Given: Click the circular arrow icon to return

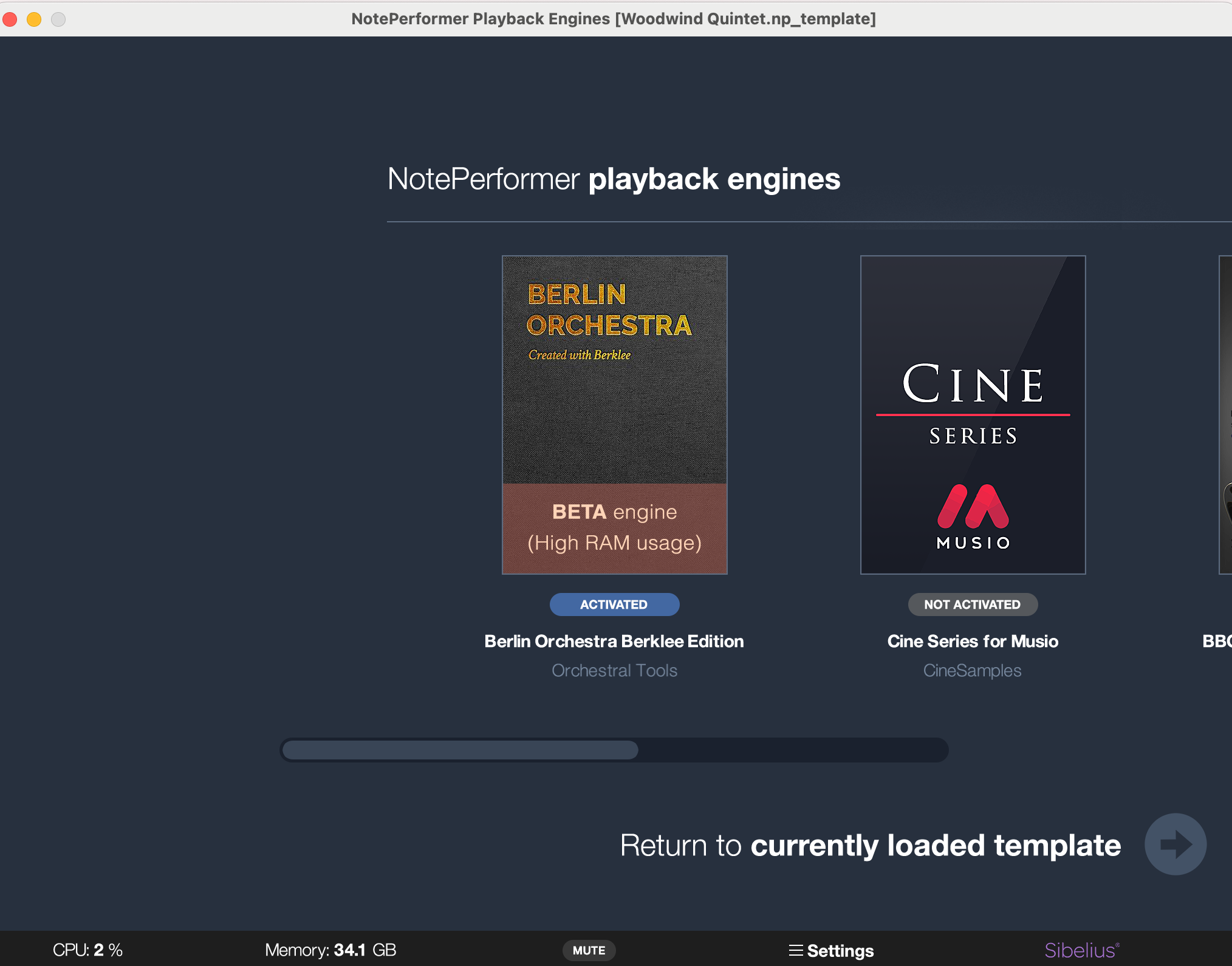Looking at the screenshot, I should (1175, 844).
